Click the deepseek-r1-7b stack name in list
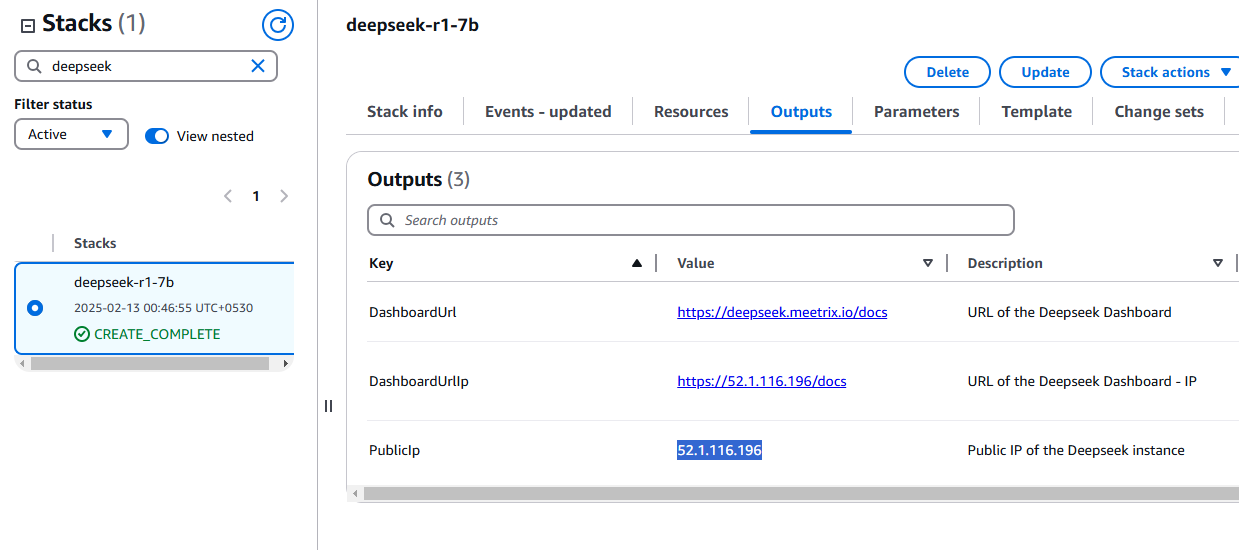Viewport: 1239px width, 550px height. point(124,283)
